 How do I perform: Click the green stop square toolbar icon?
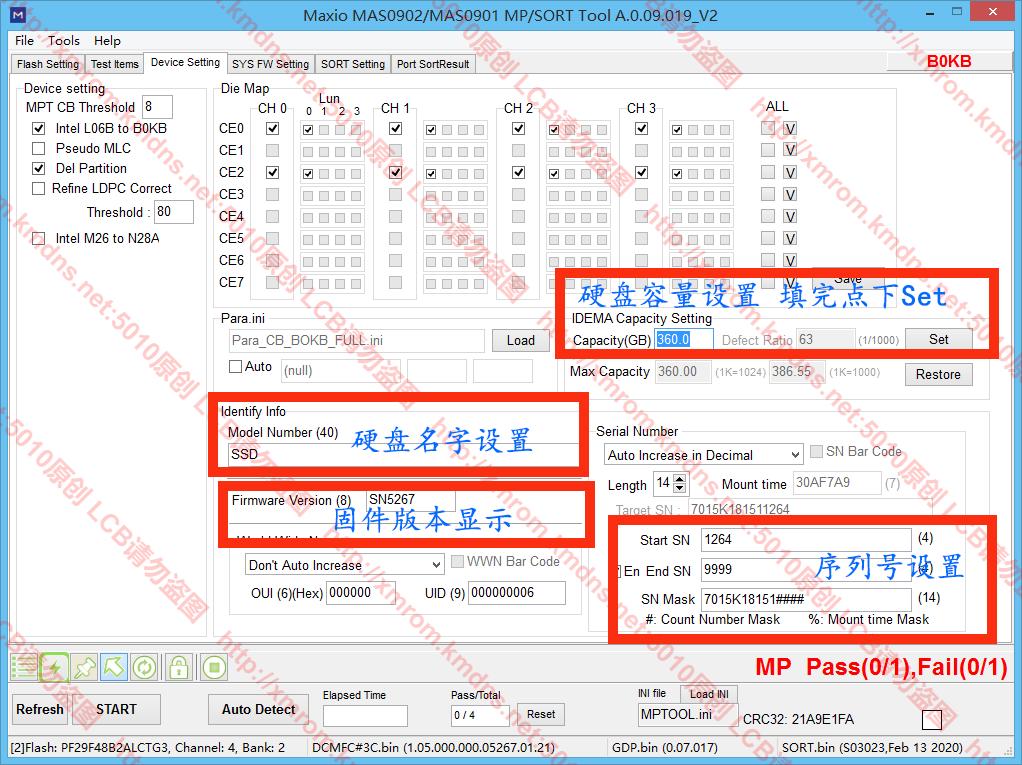pos(213,667)
